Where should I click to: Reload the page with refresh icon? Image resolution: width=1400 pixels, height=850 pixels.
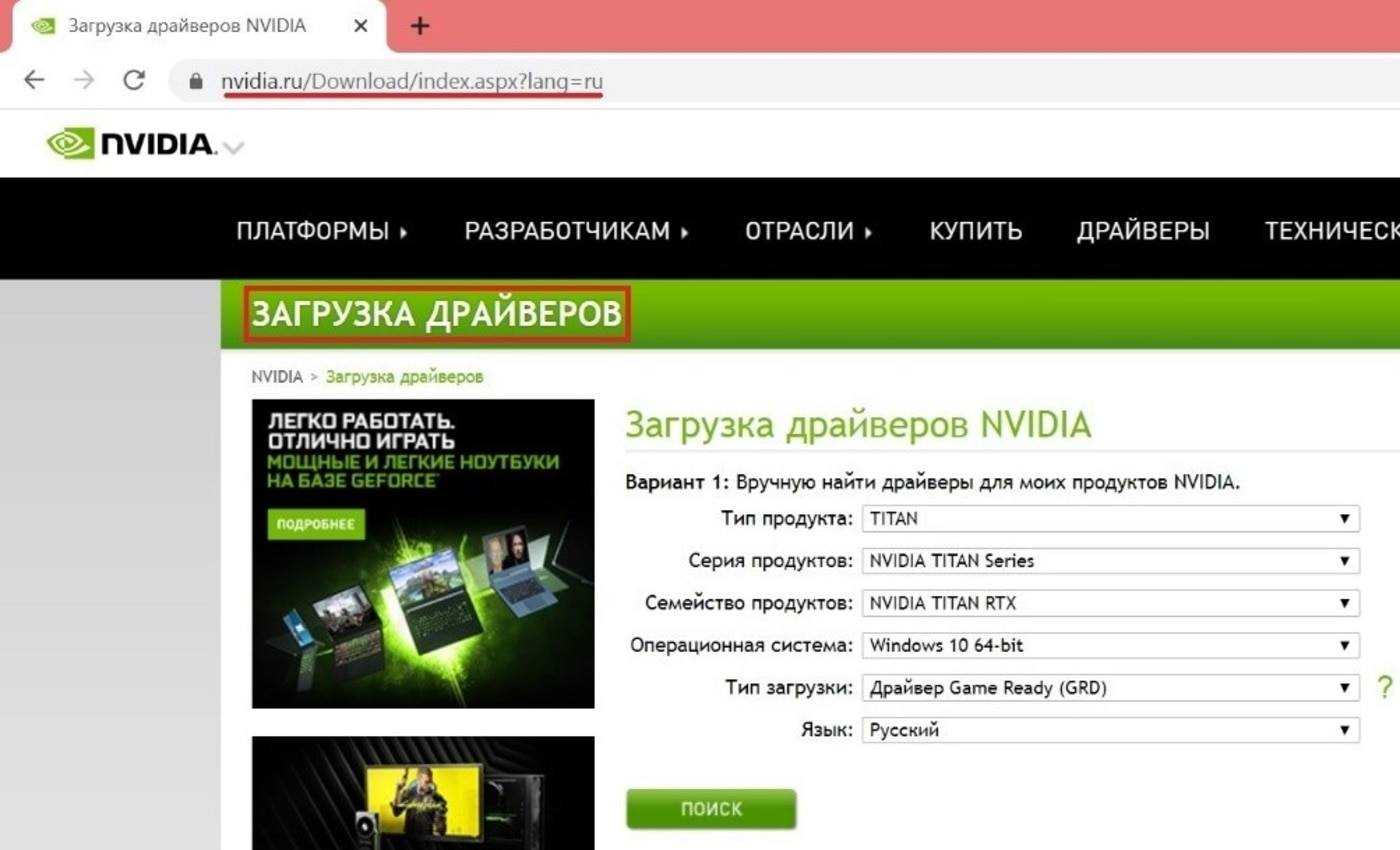pos(134,81)
